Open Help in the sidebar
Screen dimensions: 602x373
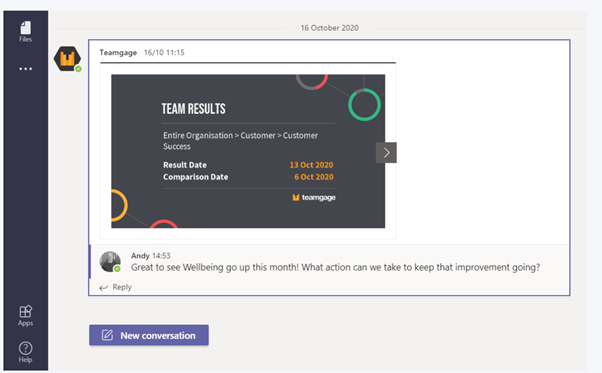pos(25,352)
